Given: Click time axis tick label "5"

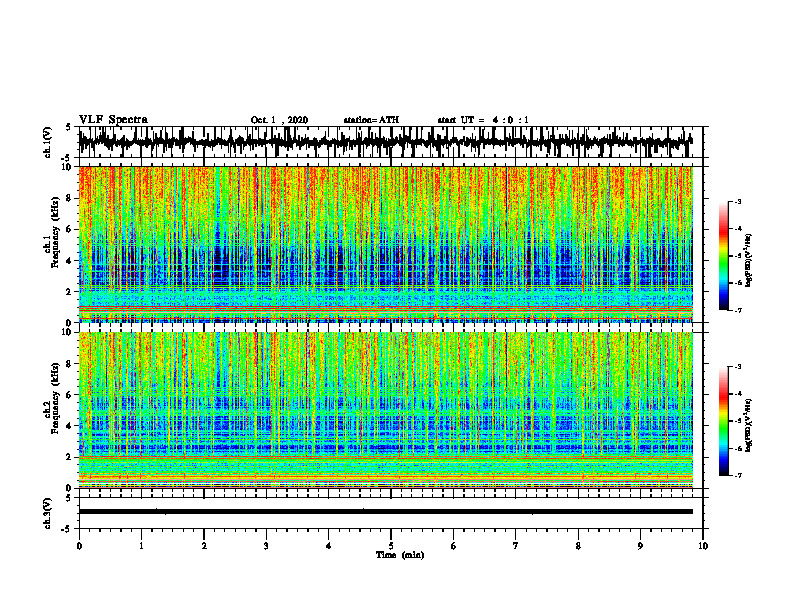Looking at the screenshot, I should [x=391, y=546].
